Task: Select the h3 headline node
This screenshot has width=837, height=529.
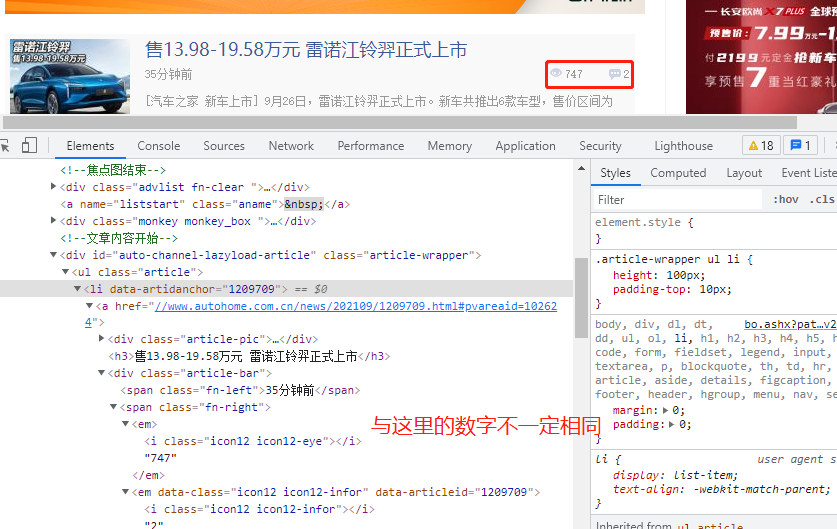Action: pos(249,356)
